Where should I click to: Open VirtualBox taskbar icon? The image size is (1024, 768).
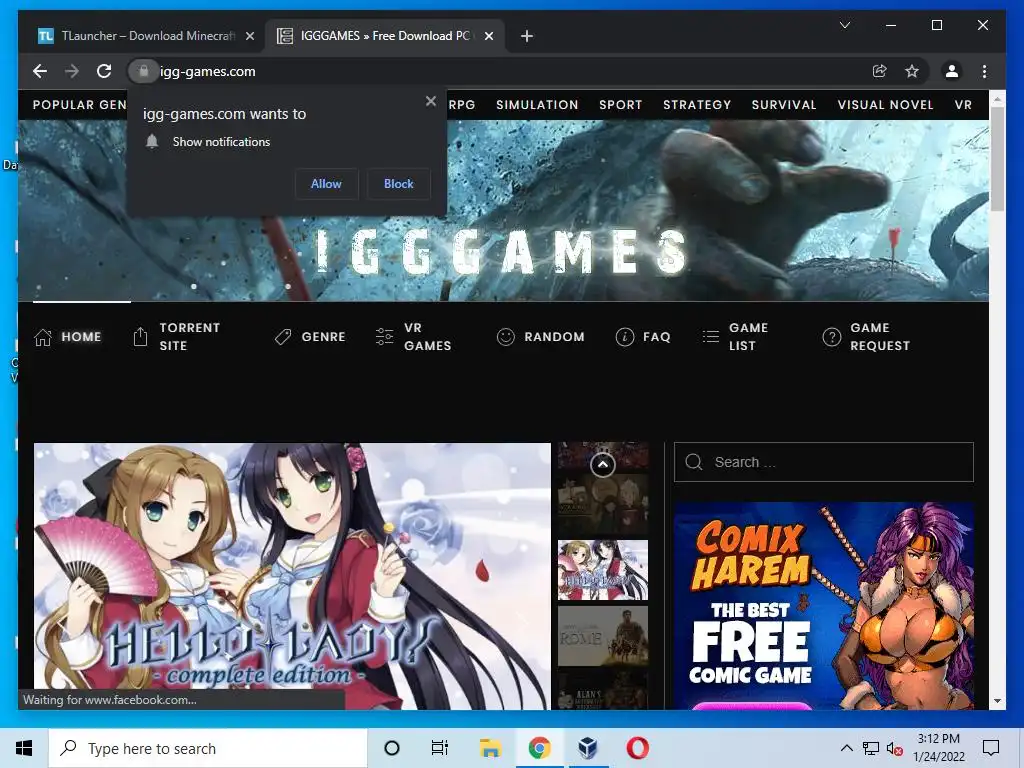coord(588,748)
